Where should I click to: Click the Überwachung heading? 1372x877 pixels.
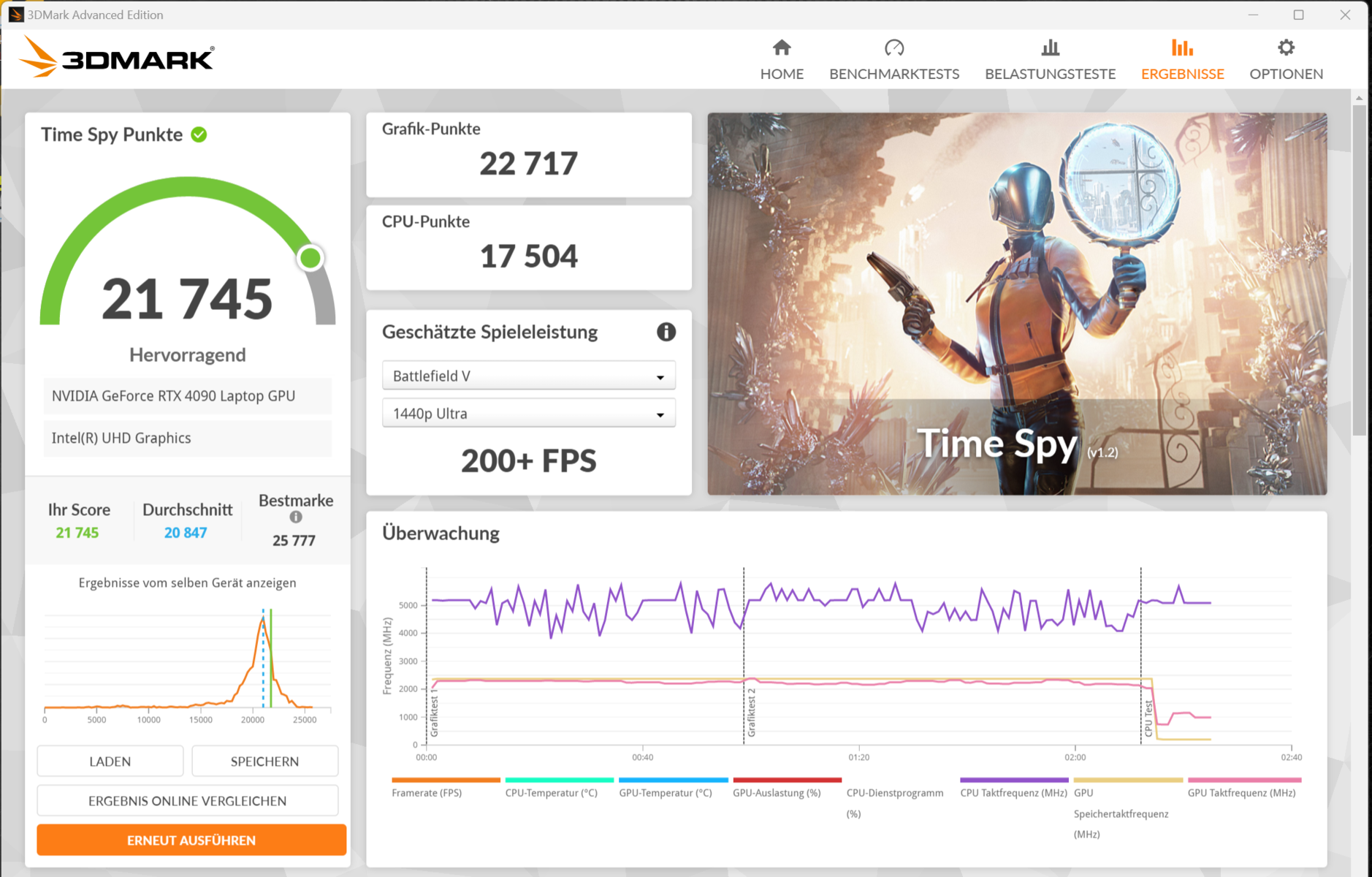(441, 534)
